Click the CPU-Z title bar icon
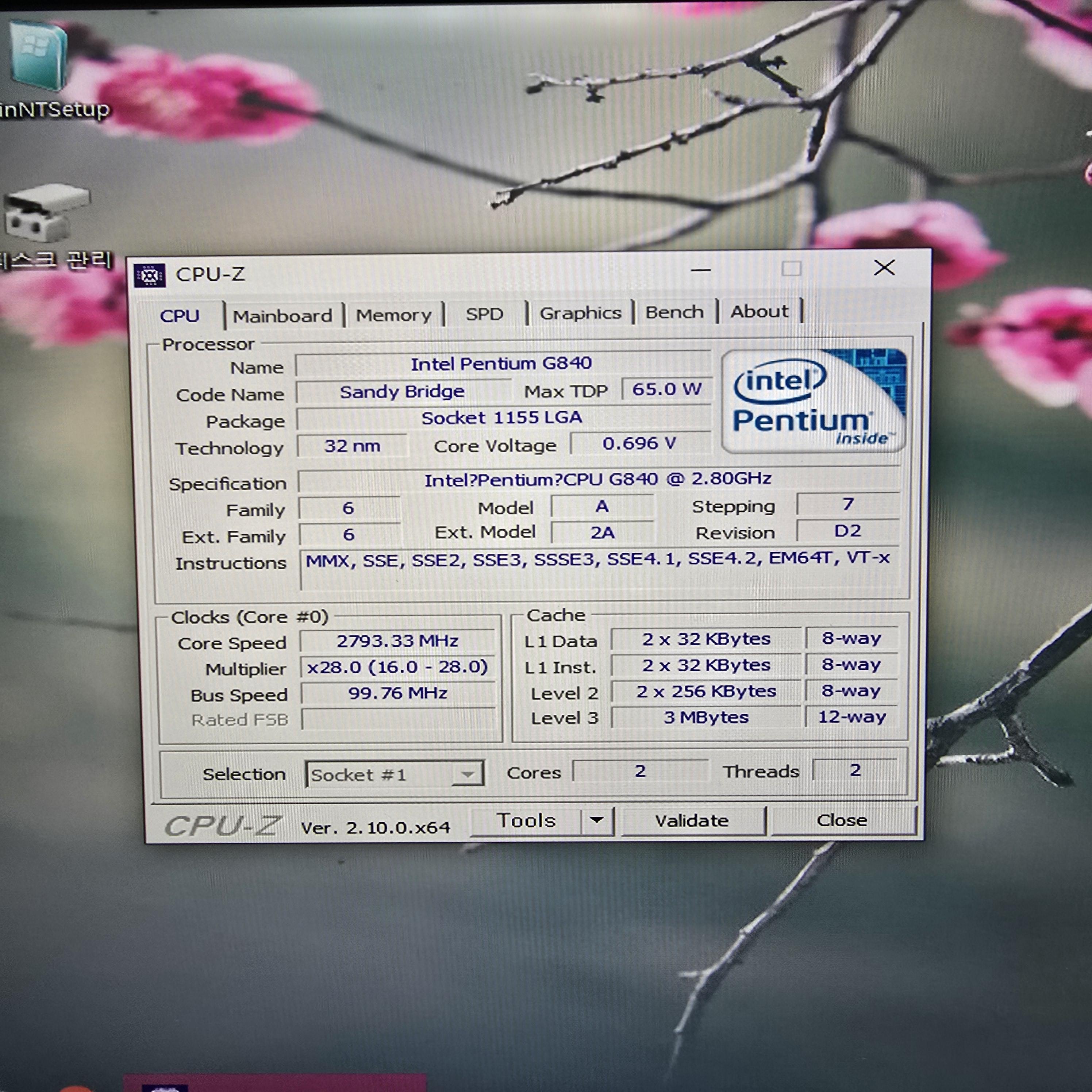This screenshot has width=1092, height=1092. 150,276
